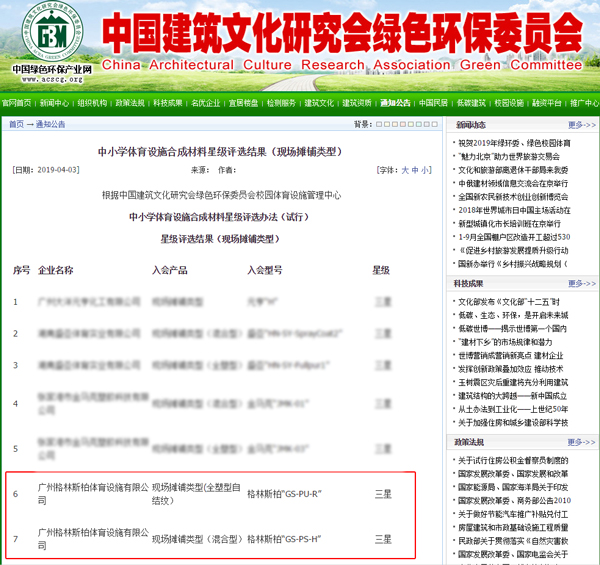Open 官网首页 in the green navigation bar
This screenshot has height=565, width=600.
(x=16, y=103)
